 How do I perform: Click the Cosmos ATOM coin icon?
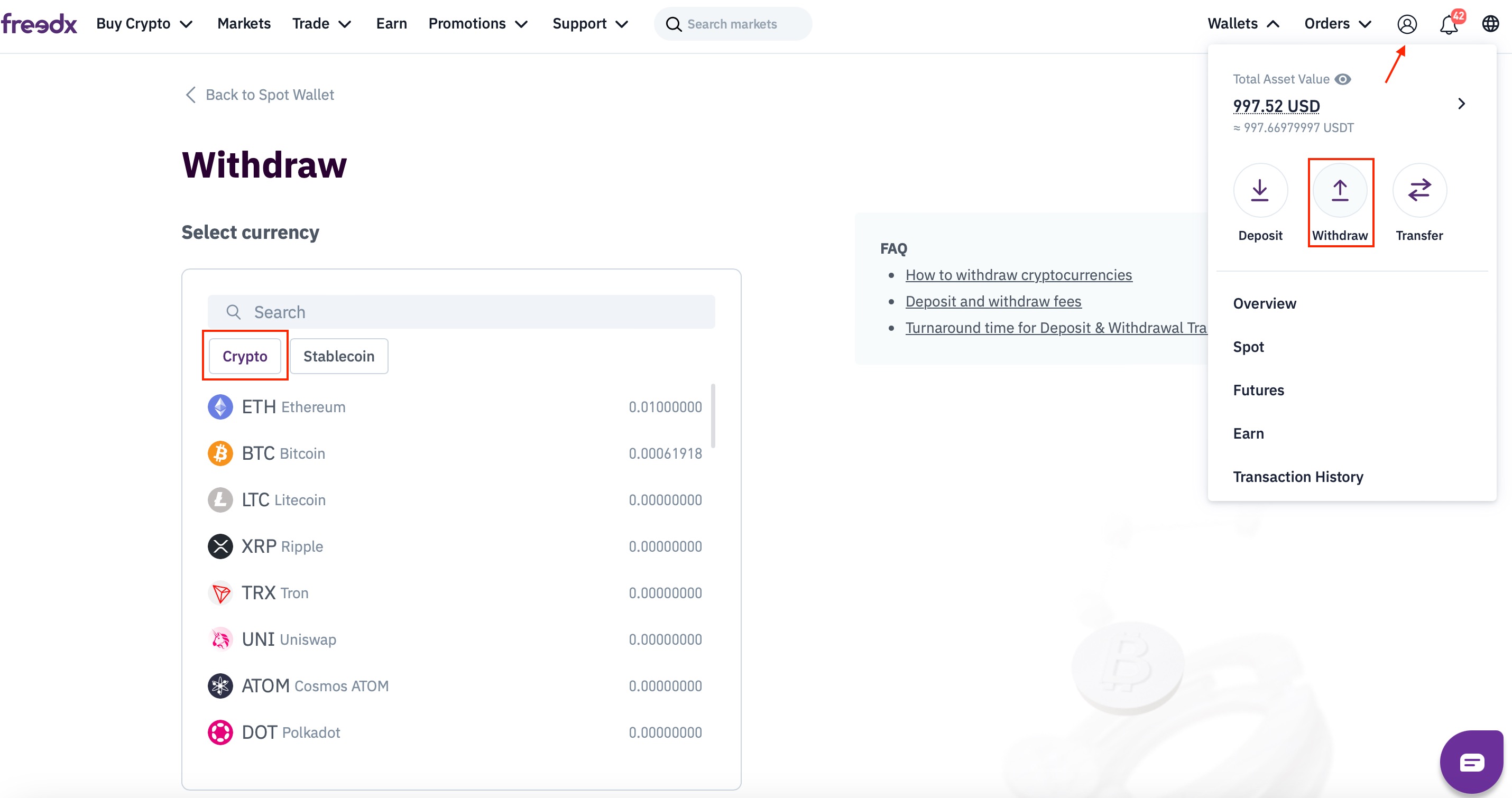[x=220, y=685]
